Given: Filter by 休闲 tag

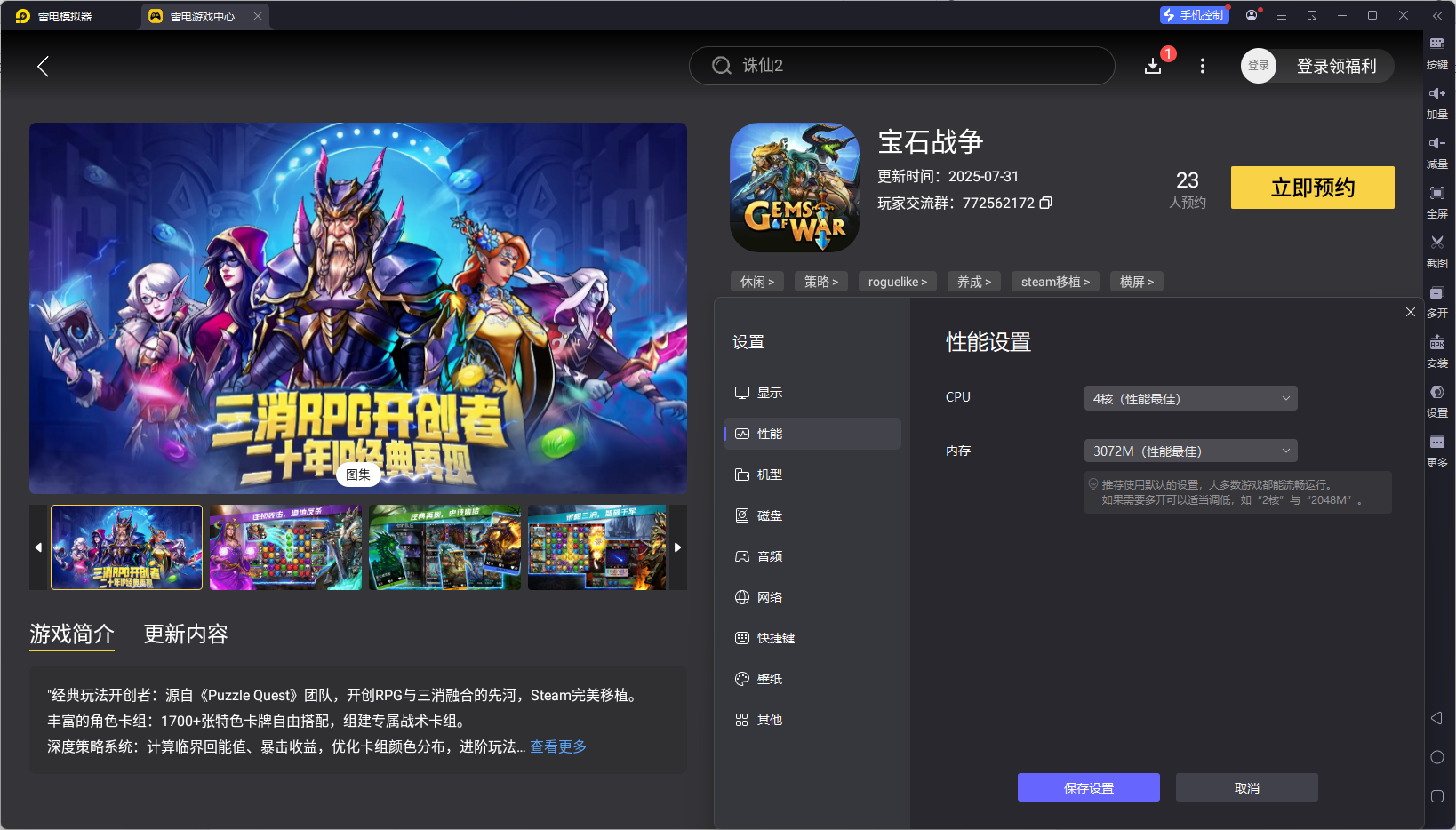Looking at the screenshot, I should tap(757, 282).
